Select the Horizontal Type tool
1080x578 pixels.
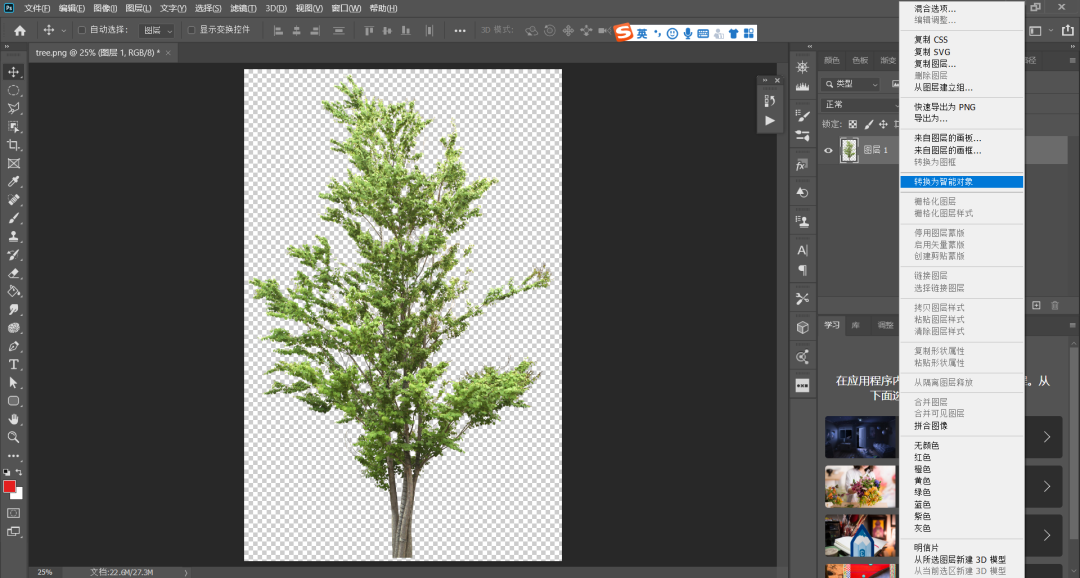click(13, 364)
